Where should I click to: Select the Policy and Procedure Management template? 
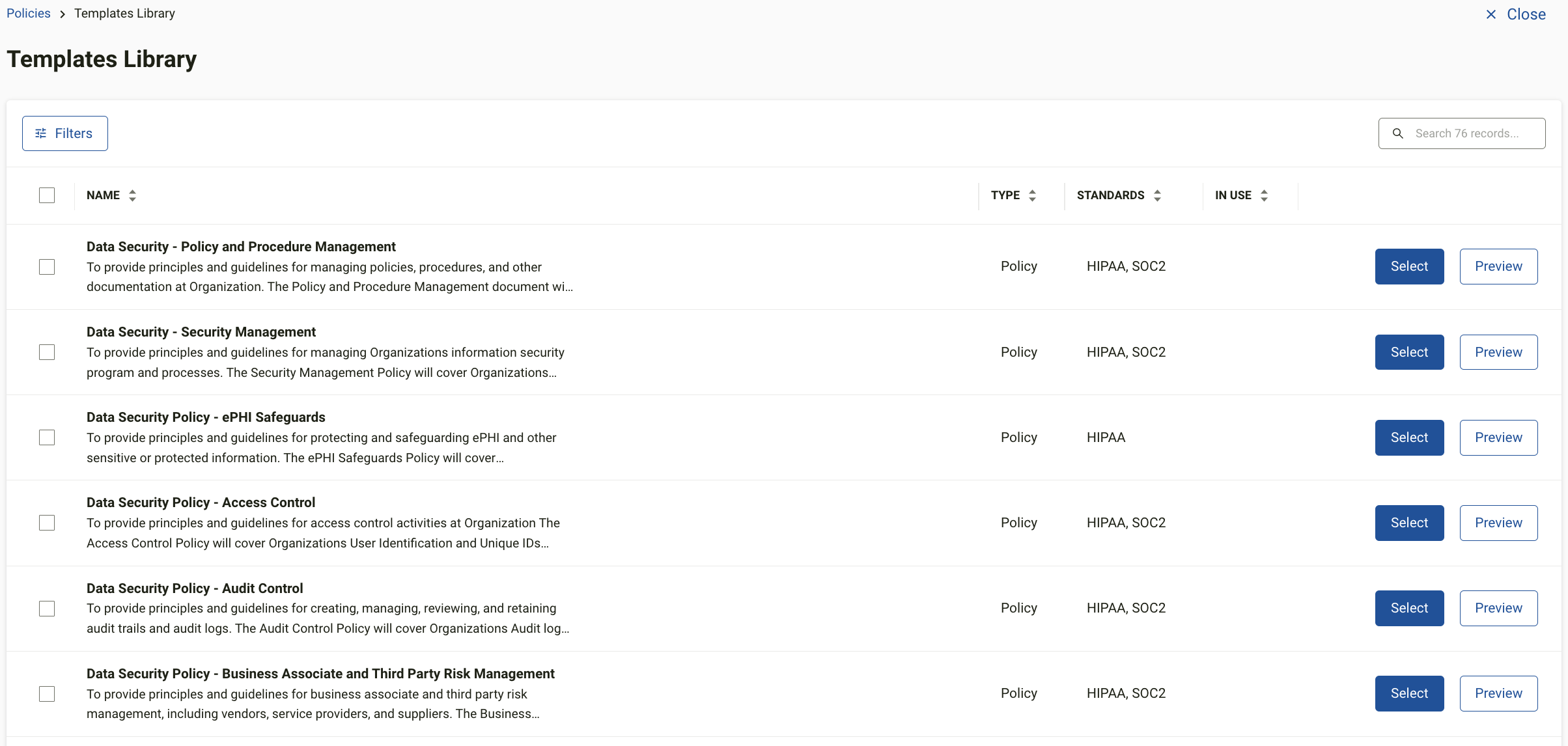coord(1409,266)
